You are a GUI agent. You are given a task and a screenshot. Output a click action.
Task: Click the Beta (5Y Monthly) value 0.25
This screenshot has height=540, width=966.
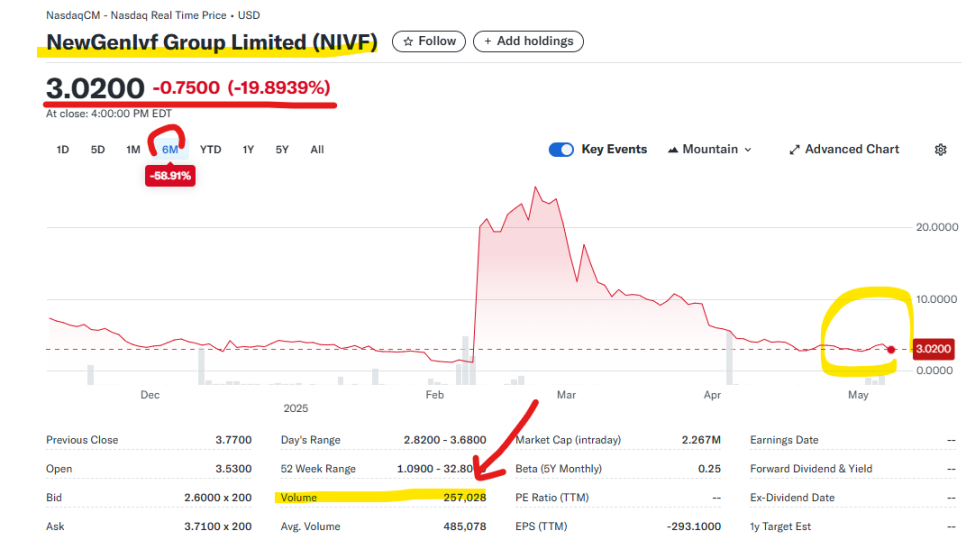point(709,469)
